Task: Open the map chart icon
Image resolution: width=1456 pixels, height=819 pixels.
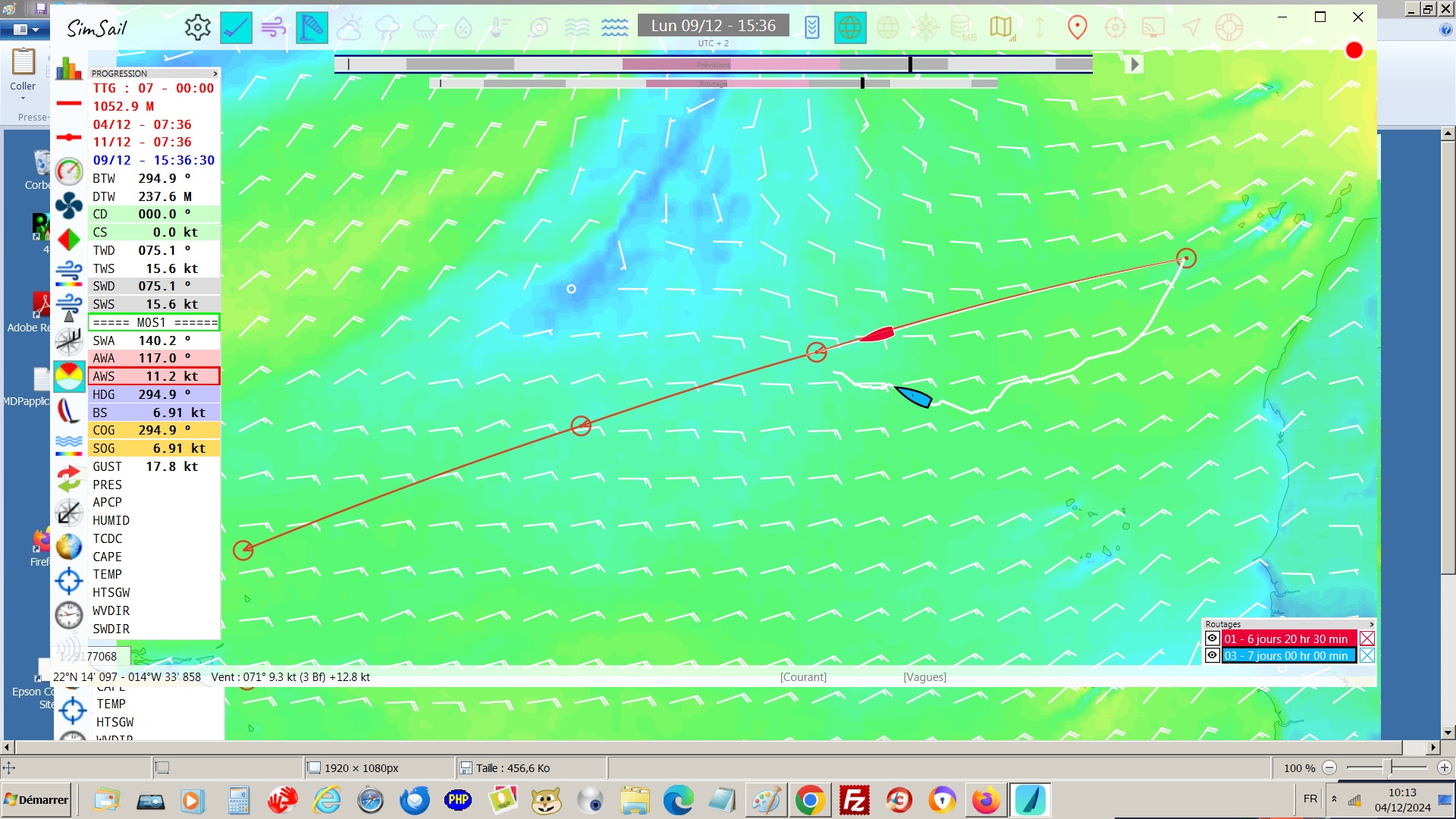Action: click(x=1001, y=27)
